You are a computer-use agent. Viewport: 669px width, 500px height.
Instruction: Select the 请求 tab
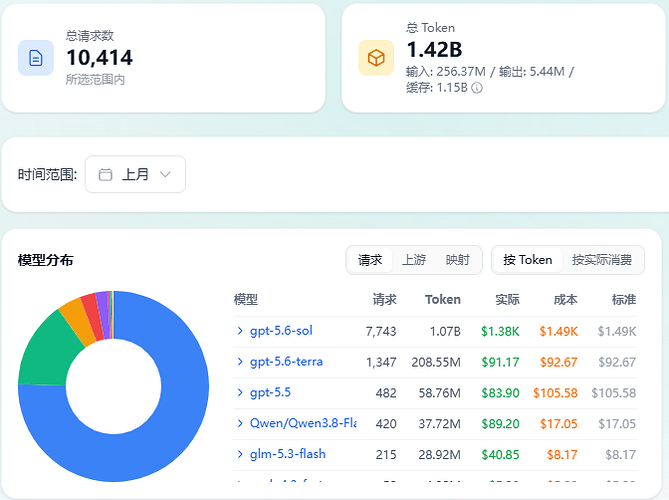click(370, 260)
